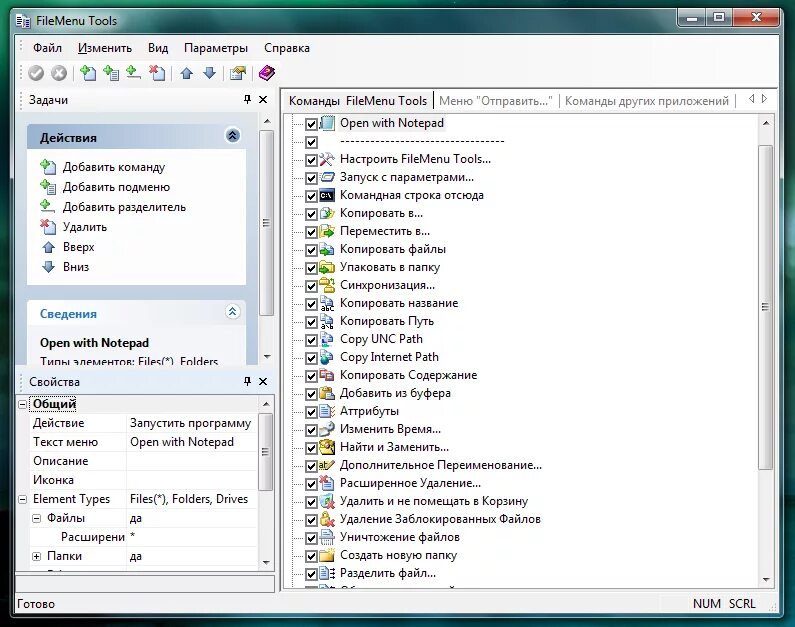This screenshot has width=795, height=627.
Task: Click Вниз action link
Action: coord(76,267)
